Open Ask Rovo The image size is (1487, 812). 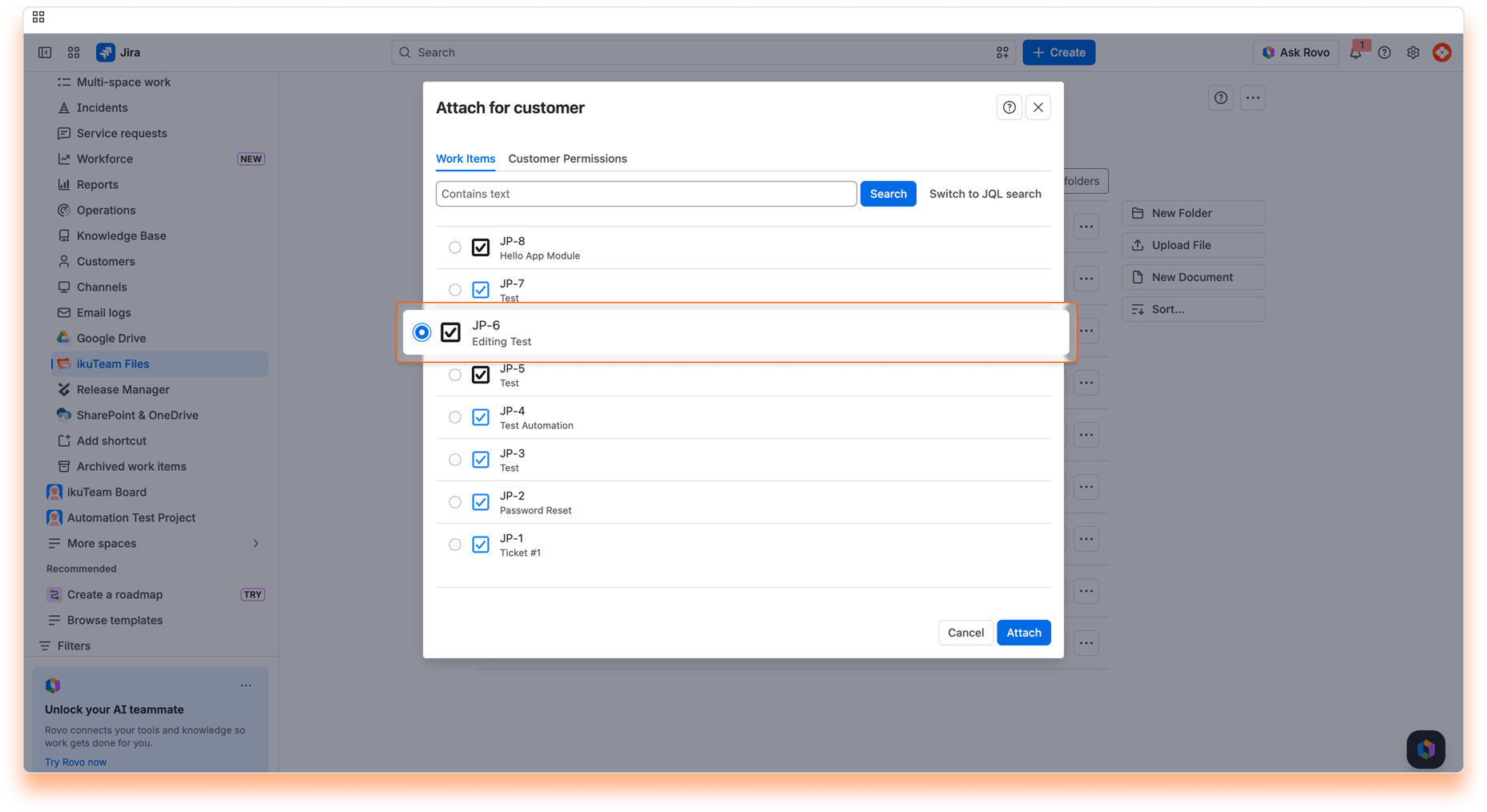(1296, 53)
